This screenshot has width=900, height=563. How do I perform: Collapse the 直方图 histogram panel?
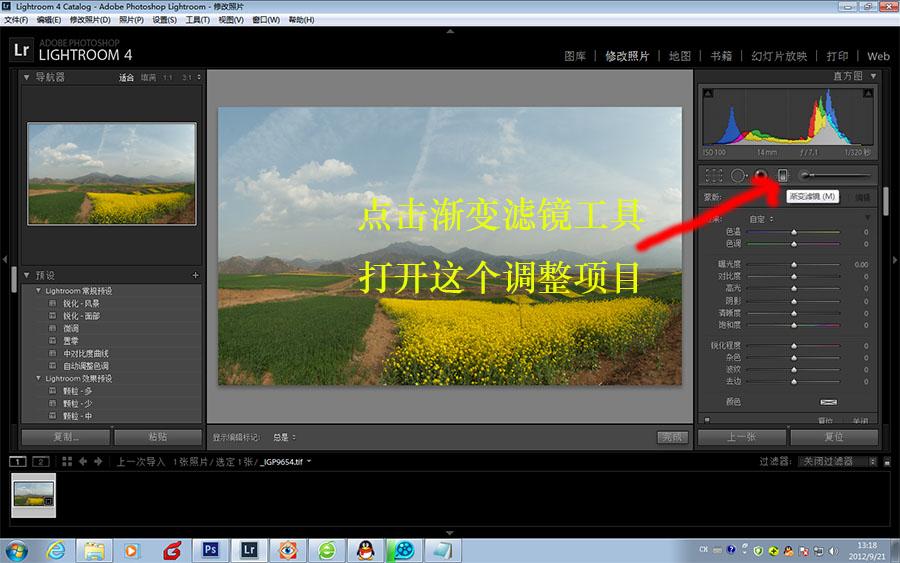pyautogui.click(x=873, y=76)
